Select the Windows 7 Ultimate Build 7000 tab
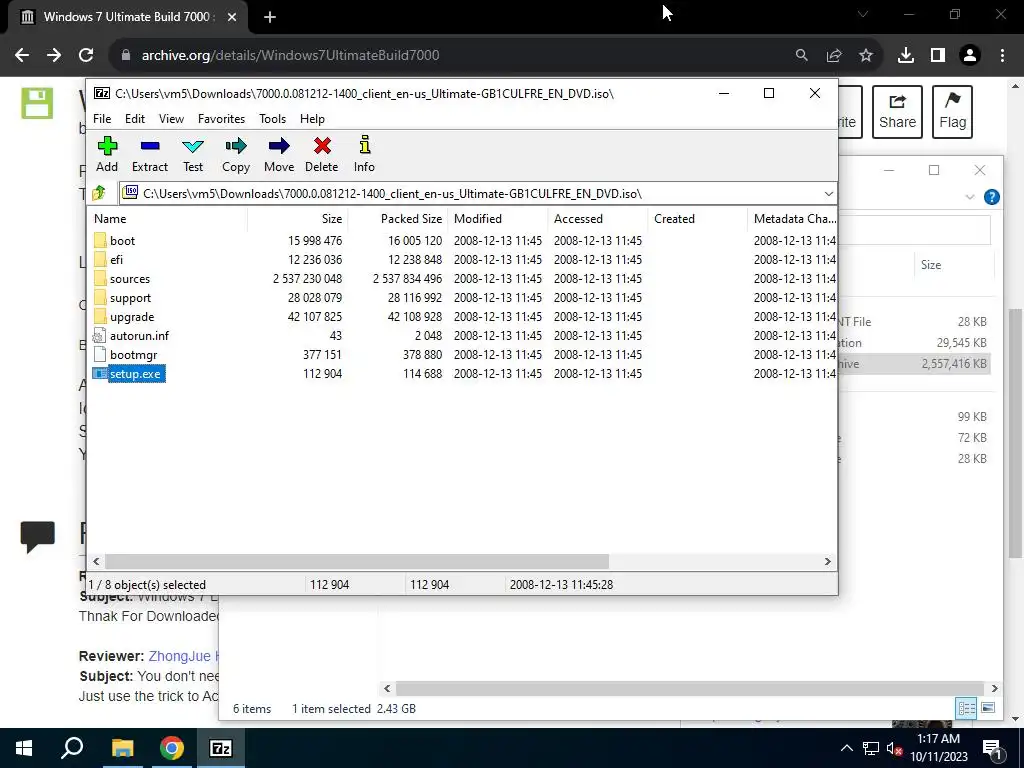This screenshot has height=768, width=1024. point(128,17)
